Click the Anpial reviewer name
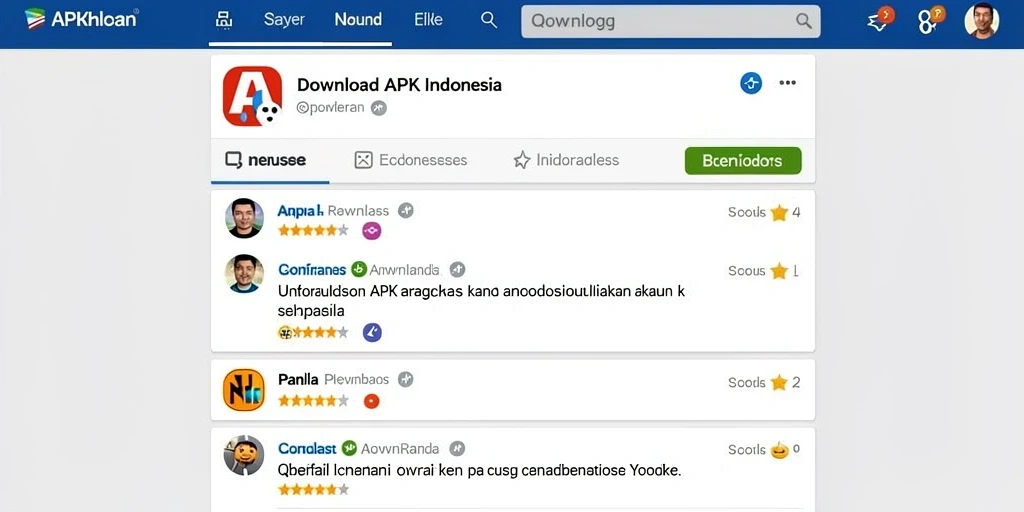The height and width of the screenshot is (512, 1024). click(x=300, y=211)
